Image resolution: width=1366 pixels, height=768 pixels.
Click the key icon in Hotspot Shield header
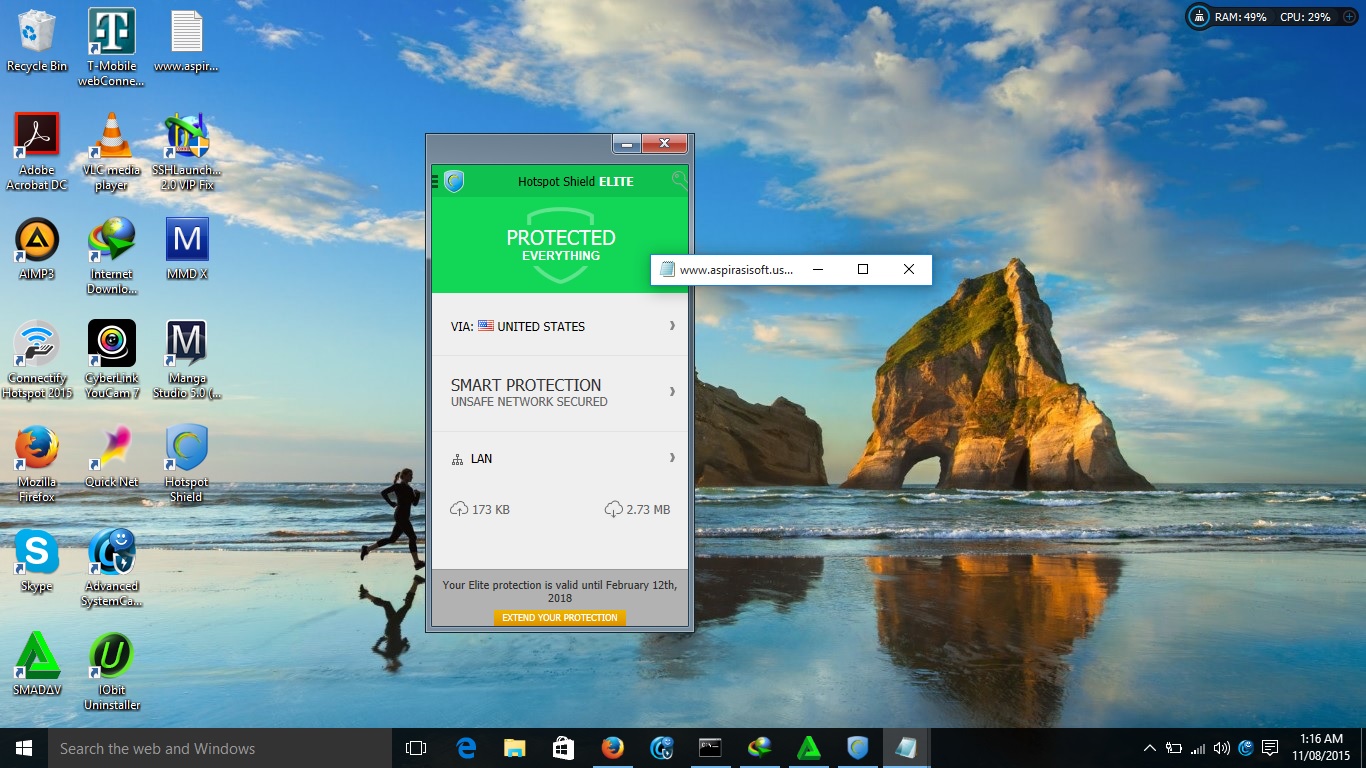[679, 181]
